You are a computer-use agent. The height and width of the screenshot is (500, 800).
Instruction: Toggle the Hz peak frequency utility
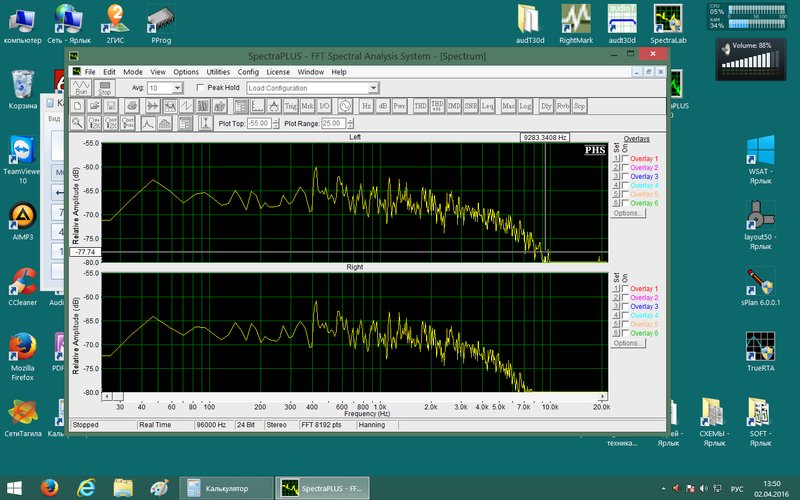(x=366, y=106)
